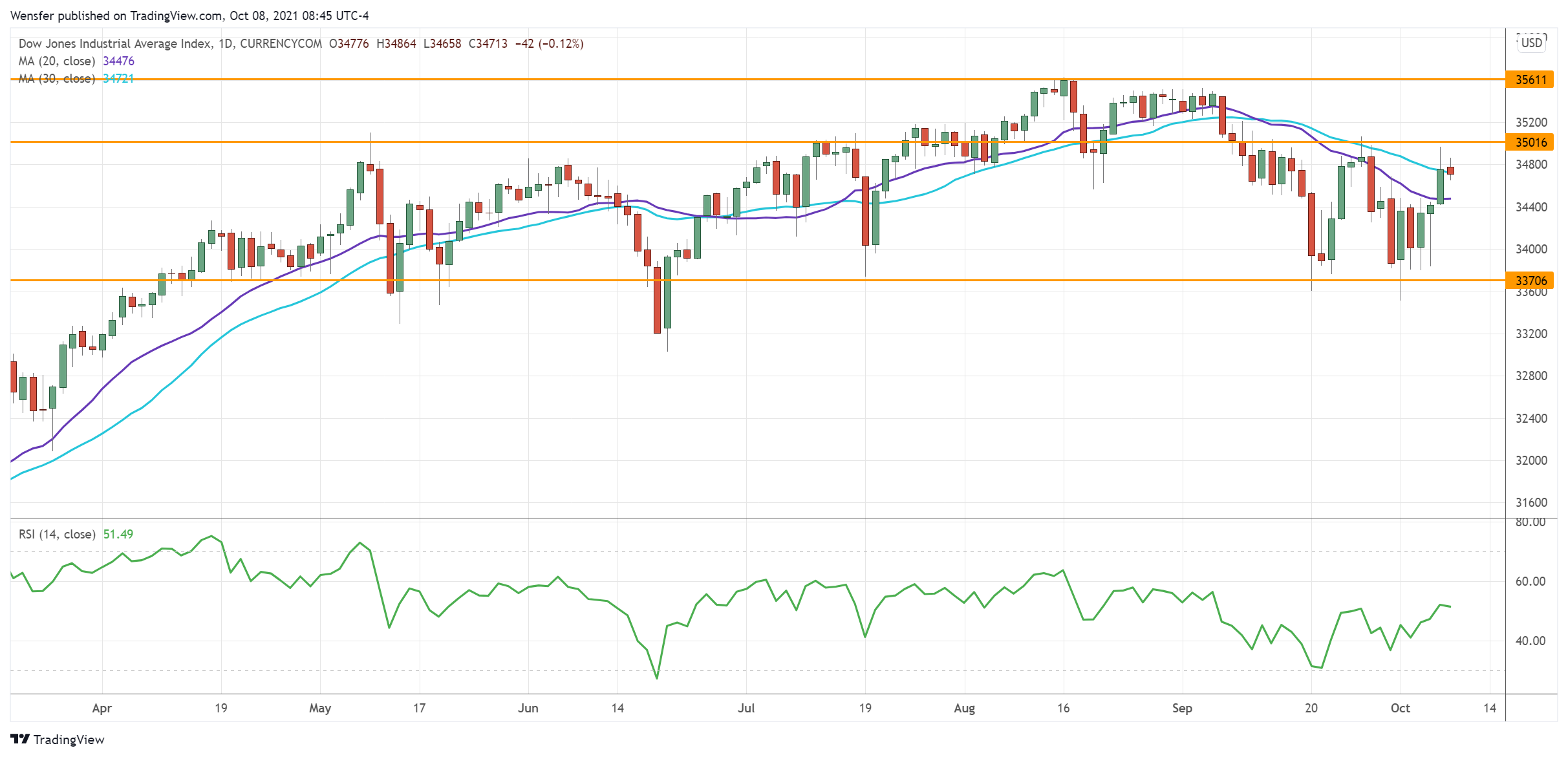Select the 35016 orange price label
1568x757 pixels.
tap(1530, 142)
